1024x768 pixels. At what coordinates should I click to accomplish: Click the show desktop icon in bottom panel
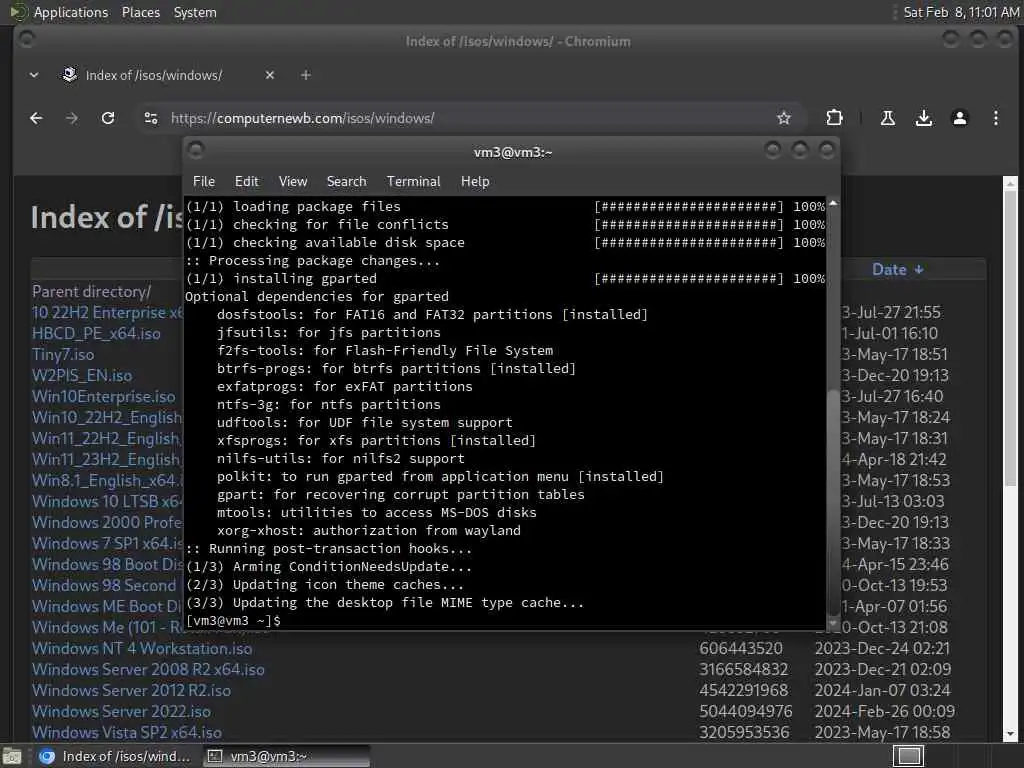coord(12,756)
